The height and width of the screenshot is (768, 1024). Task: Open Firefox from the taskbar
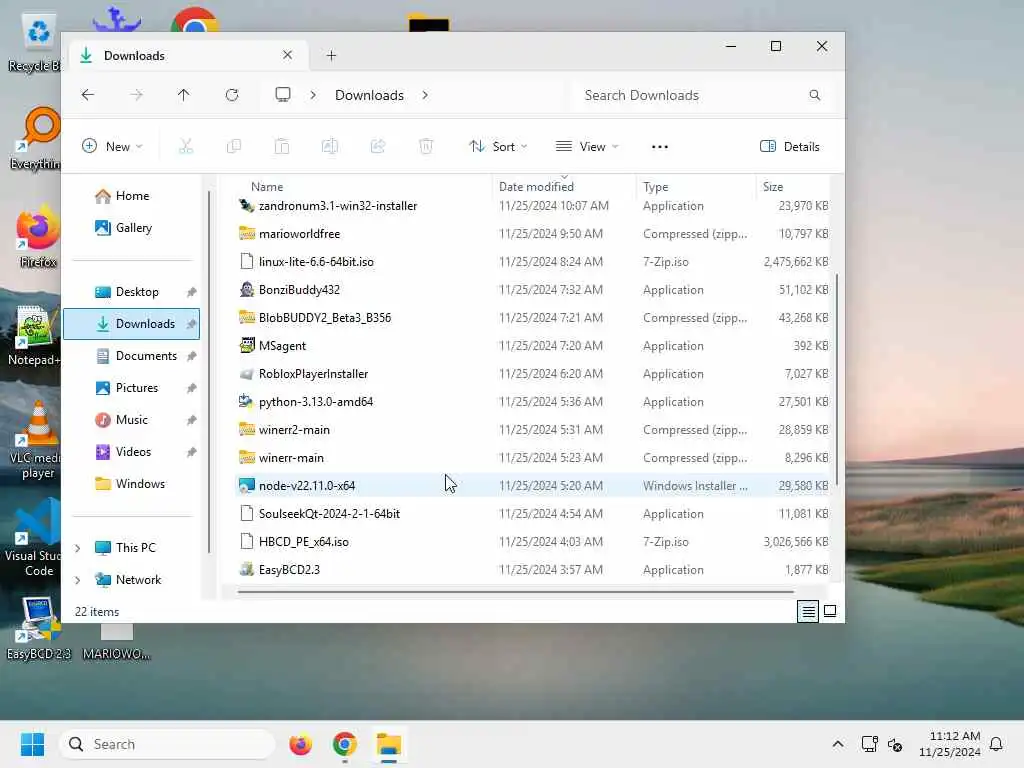tap(300, 744)
